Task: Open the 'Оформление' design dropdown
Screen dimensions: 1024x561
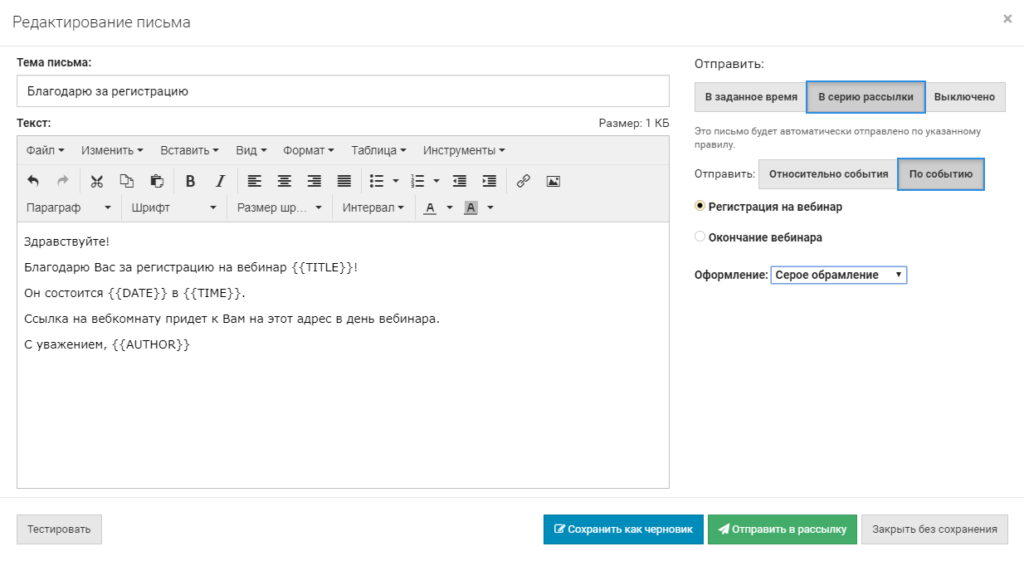Action: [x=838, y=275]
